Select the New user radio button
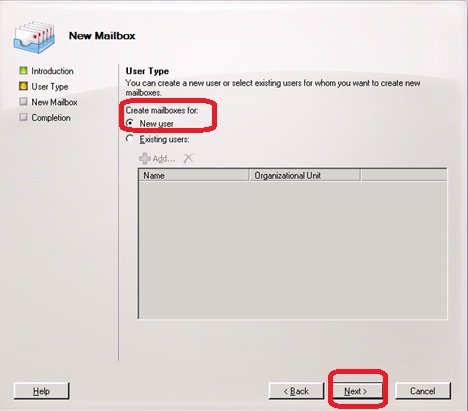Screen dimensions: 468x411 (x=130, y=123)
